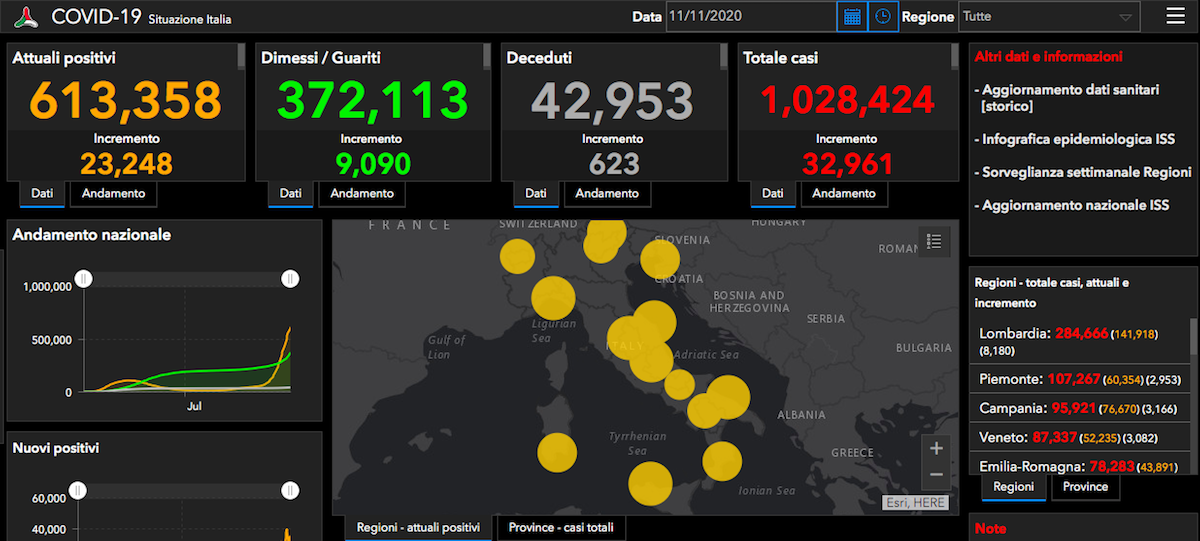Zoom in on the map

tap(936, 448)
